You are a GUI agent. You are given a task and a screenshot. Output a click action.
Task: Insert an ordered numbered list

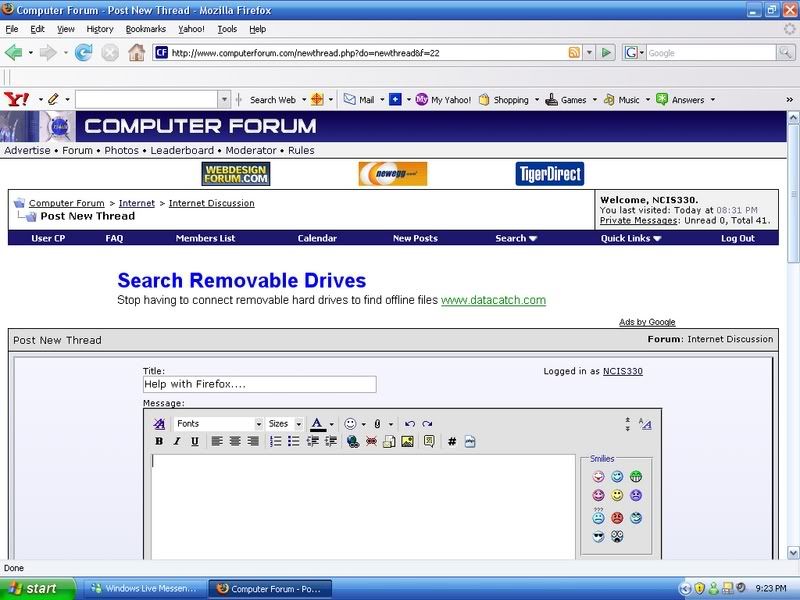tap(276, 441)
